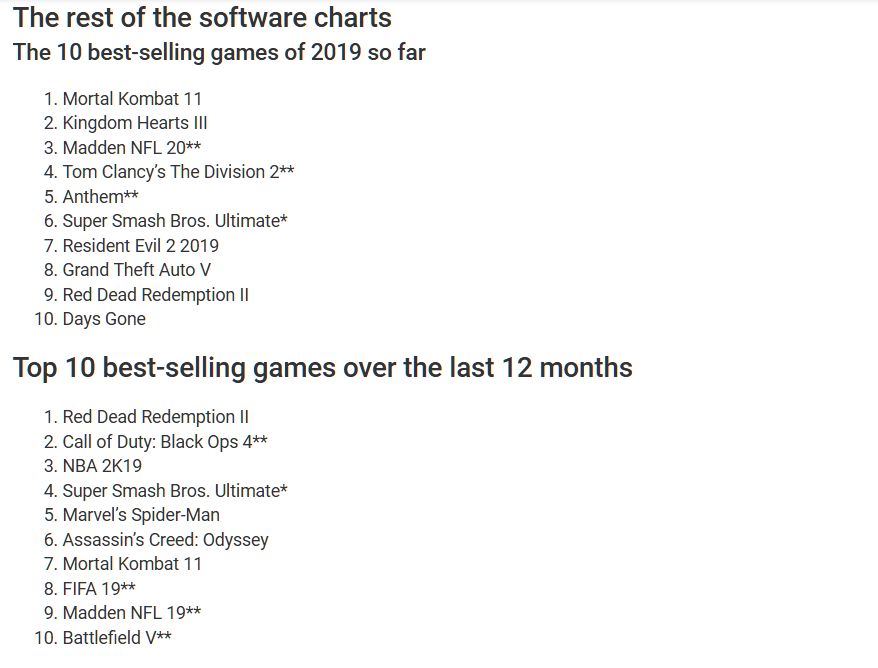Screen dimensions: 878x668
Task: Click Tom Clancy's The Division 2 entry
Action: [178, 171]
